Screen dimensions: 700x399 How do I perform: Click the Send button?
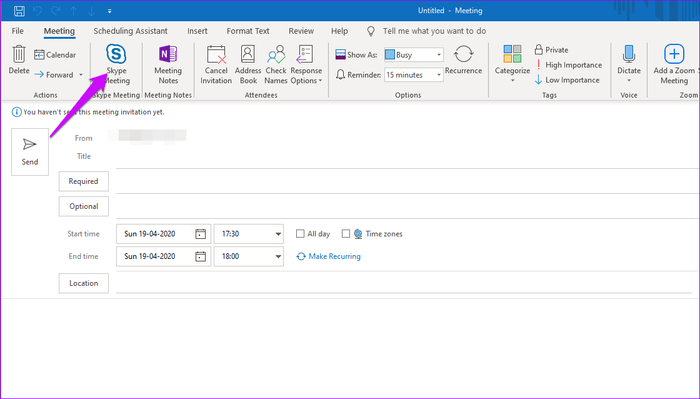point(30,152)
